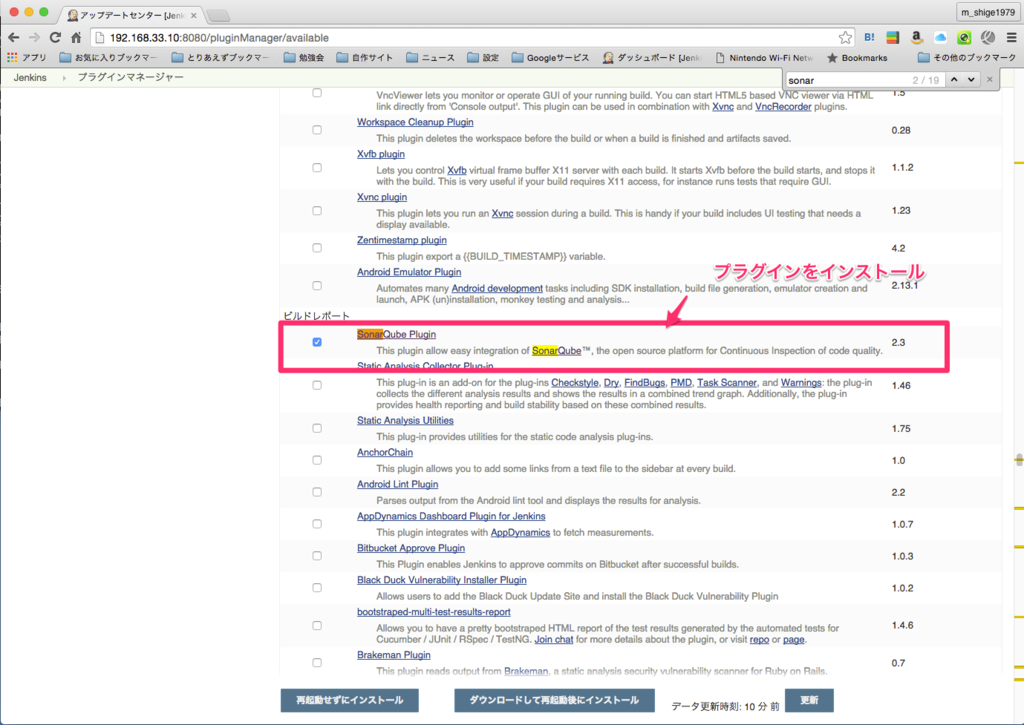Click the 更新 button
1024x725 pixels.
click(x=809, y=700)
